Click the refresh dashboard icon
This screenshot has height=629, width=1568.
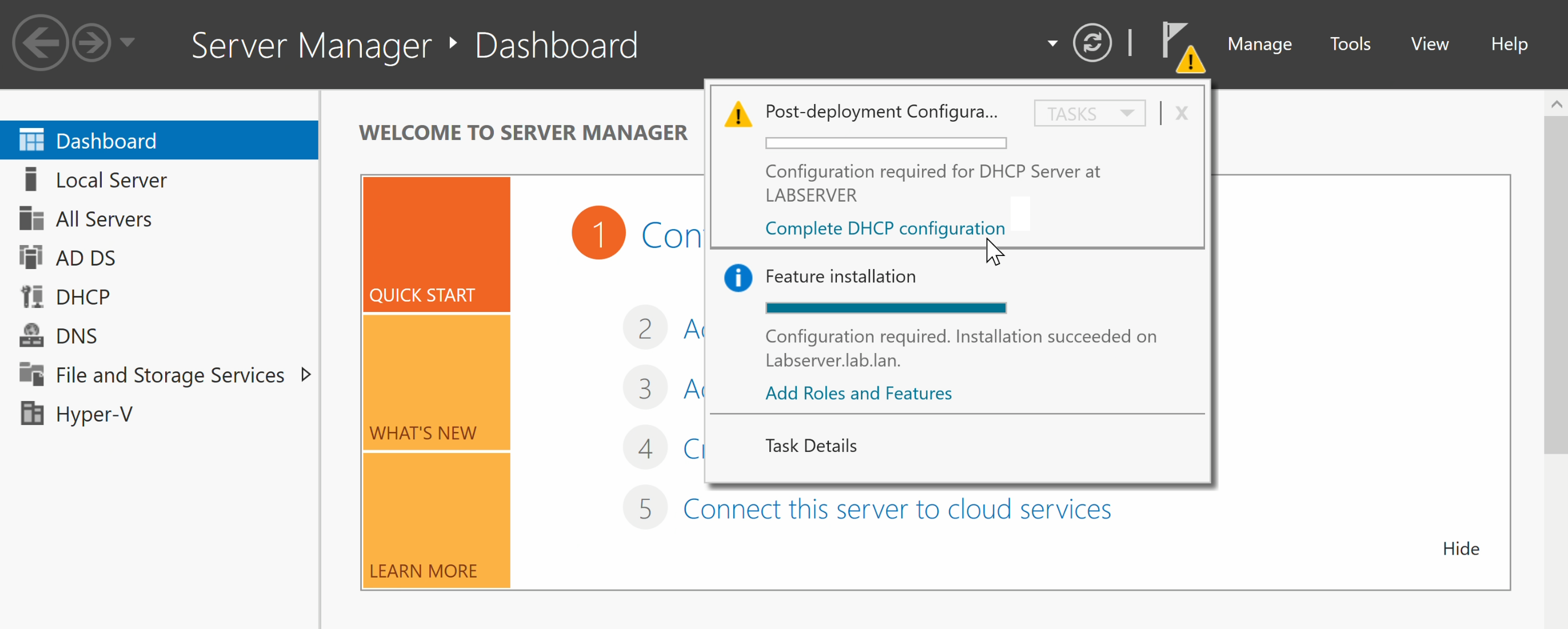[x=1092, y=43]
